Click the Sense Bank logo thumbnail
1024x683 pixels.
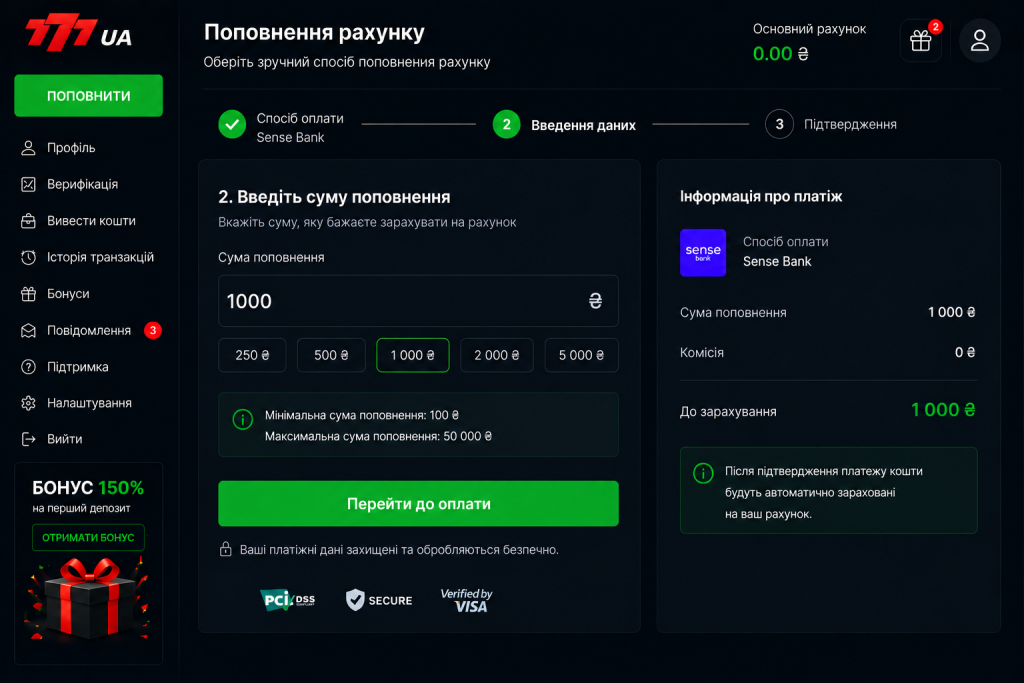(703, 253)
